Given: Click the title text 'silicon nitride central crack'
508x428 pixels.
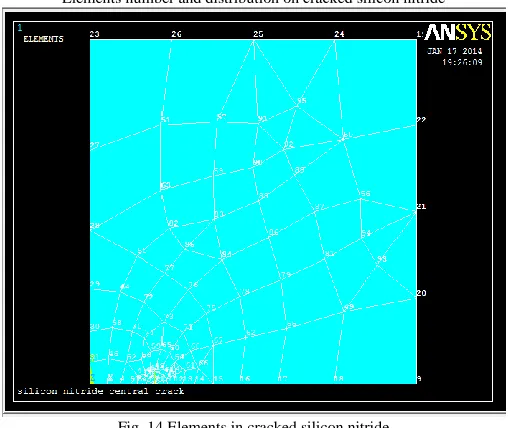Looking at the screenshot, I should coord(101,391).
